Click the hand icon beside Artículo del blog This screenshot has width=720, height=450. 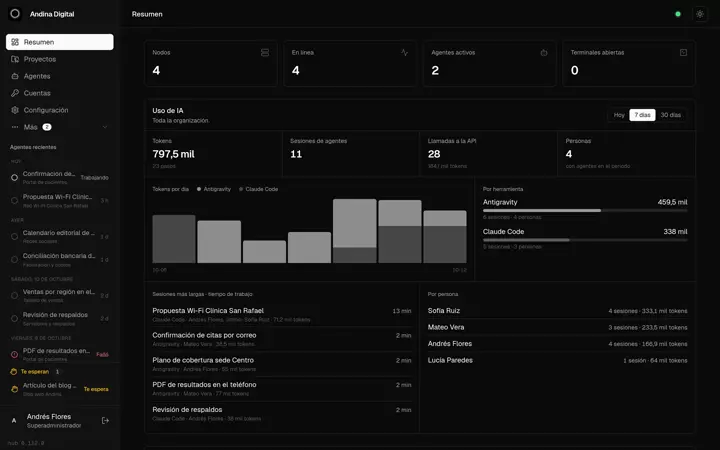click(x=14, y=389)
